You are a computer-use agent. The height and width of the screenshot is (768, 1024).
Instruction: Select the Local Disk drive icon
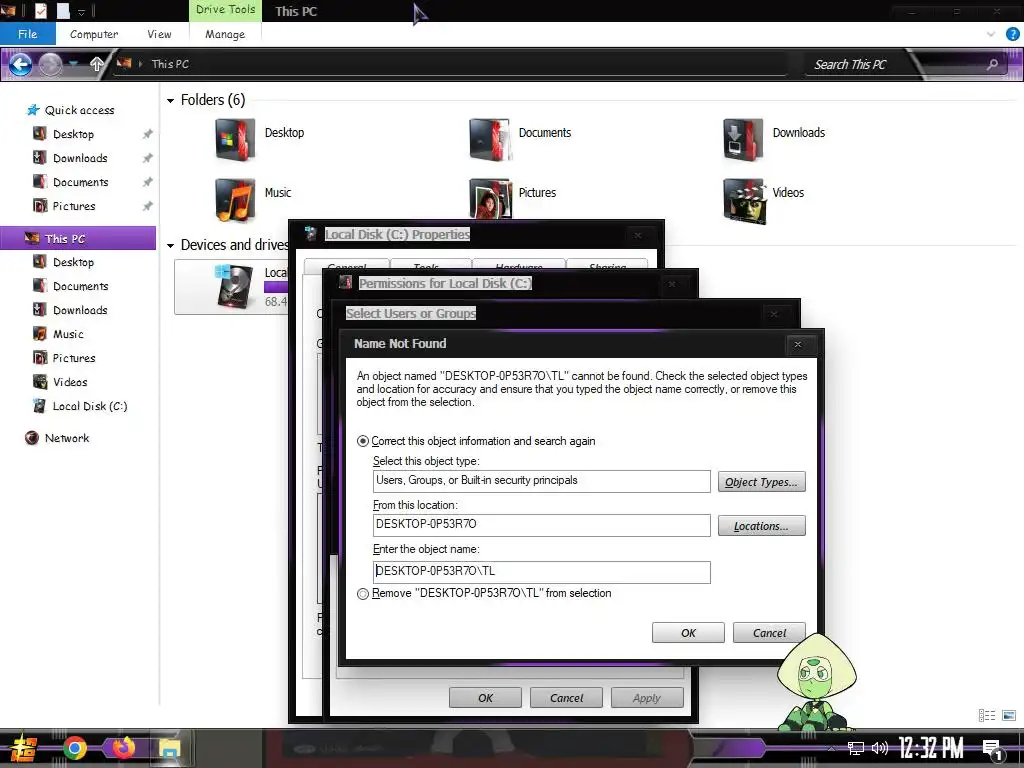tap(233, 286)
